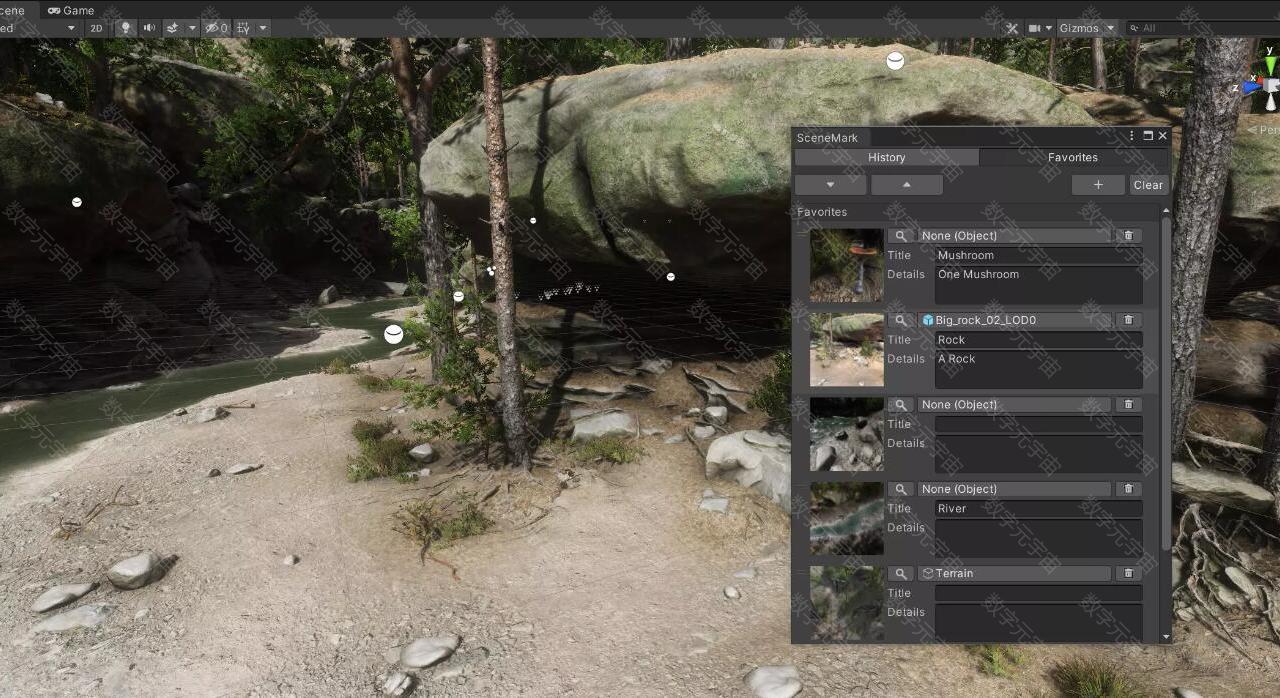Open SceneMark window options kebab menu
This screenshot has width=1280, height=698.
click(x=1132, y=136)
